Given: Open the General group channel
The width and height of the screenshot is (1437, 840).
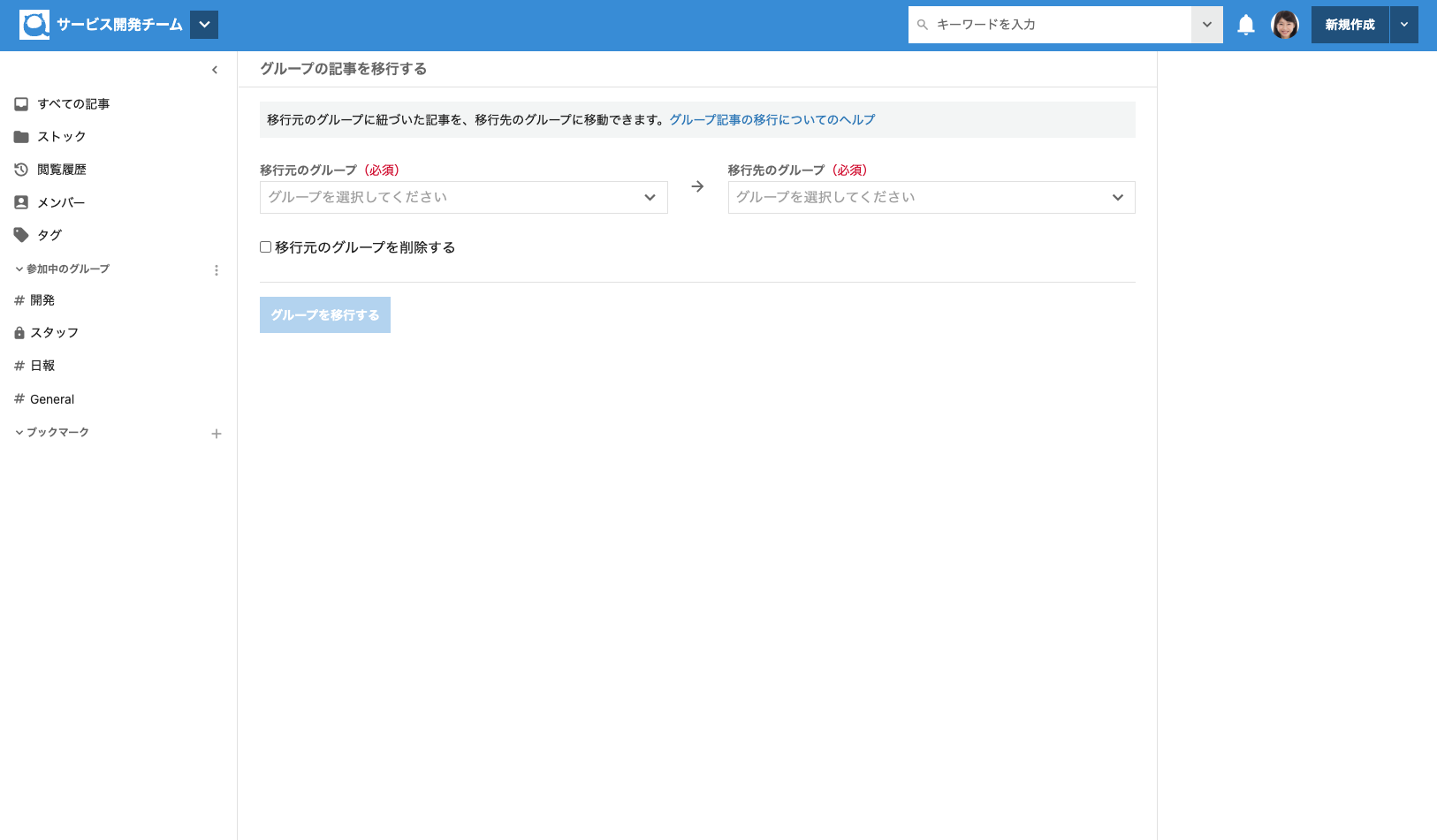Looking at the screenshot, I should [x=51, y=398].
